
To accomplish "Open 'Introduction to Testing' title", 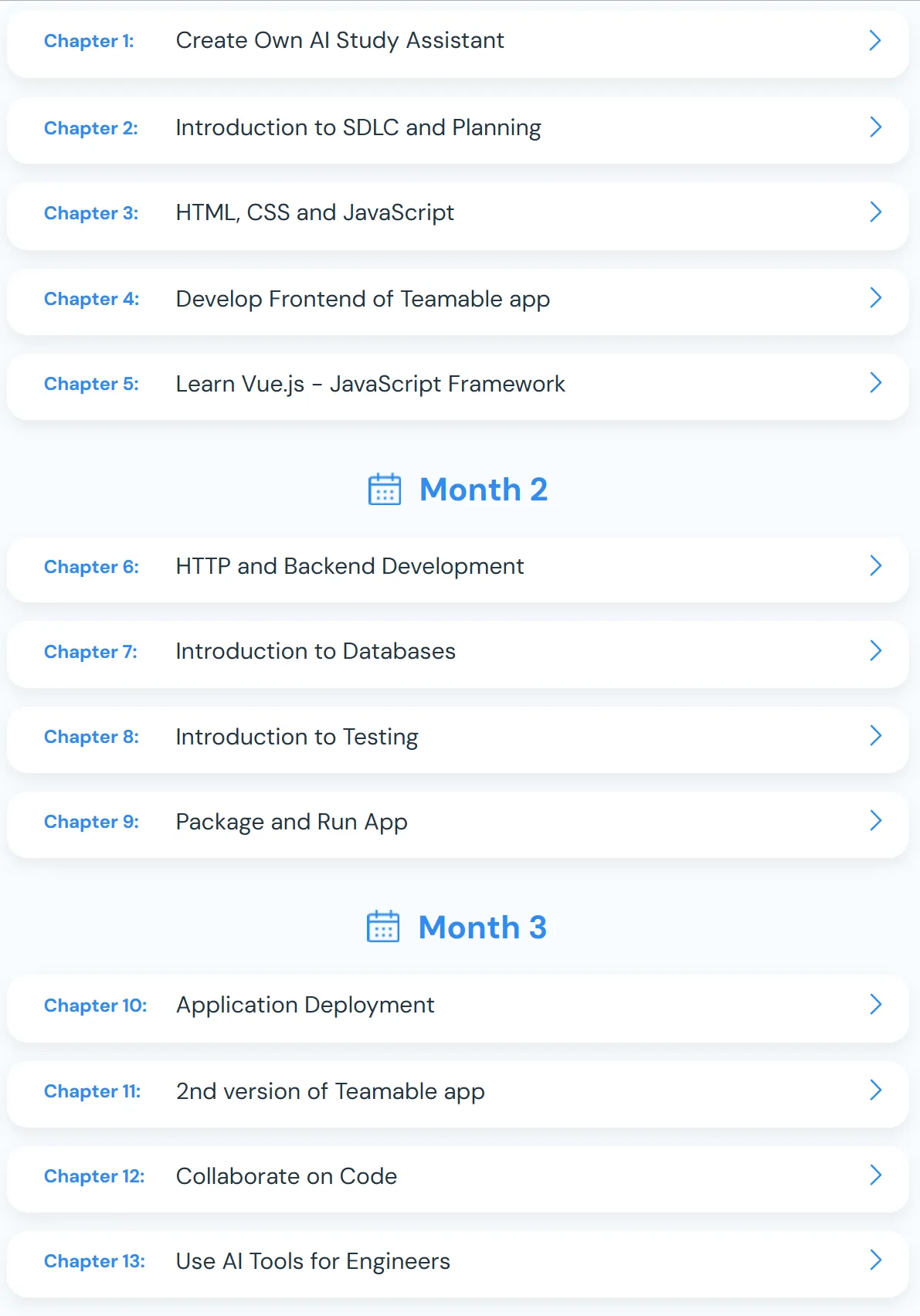I will 297,737.
